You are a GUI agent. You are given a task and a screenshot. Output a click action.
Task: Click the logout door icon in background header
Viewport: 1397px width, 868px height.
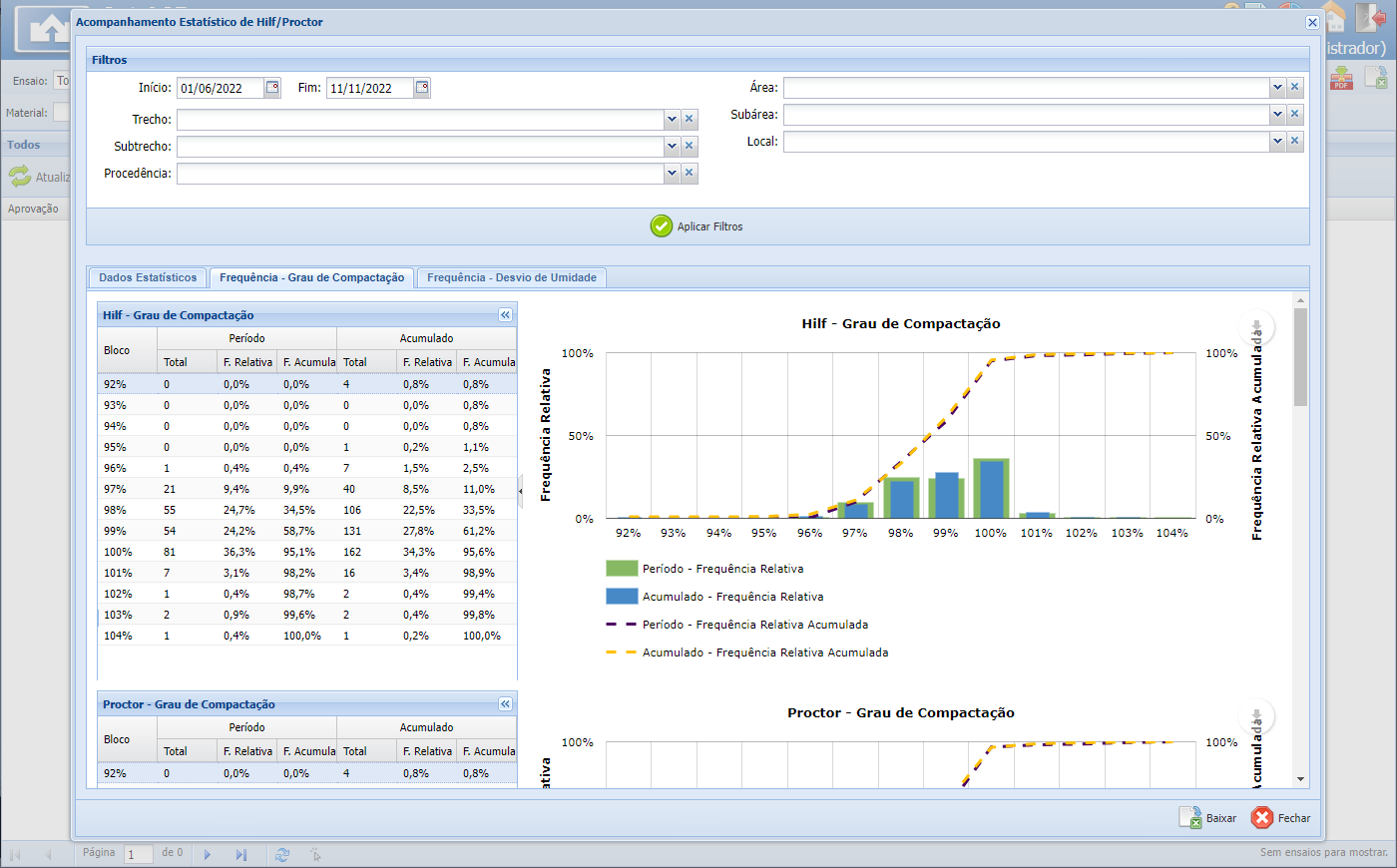1370,16
